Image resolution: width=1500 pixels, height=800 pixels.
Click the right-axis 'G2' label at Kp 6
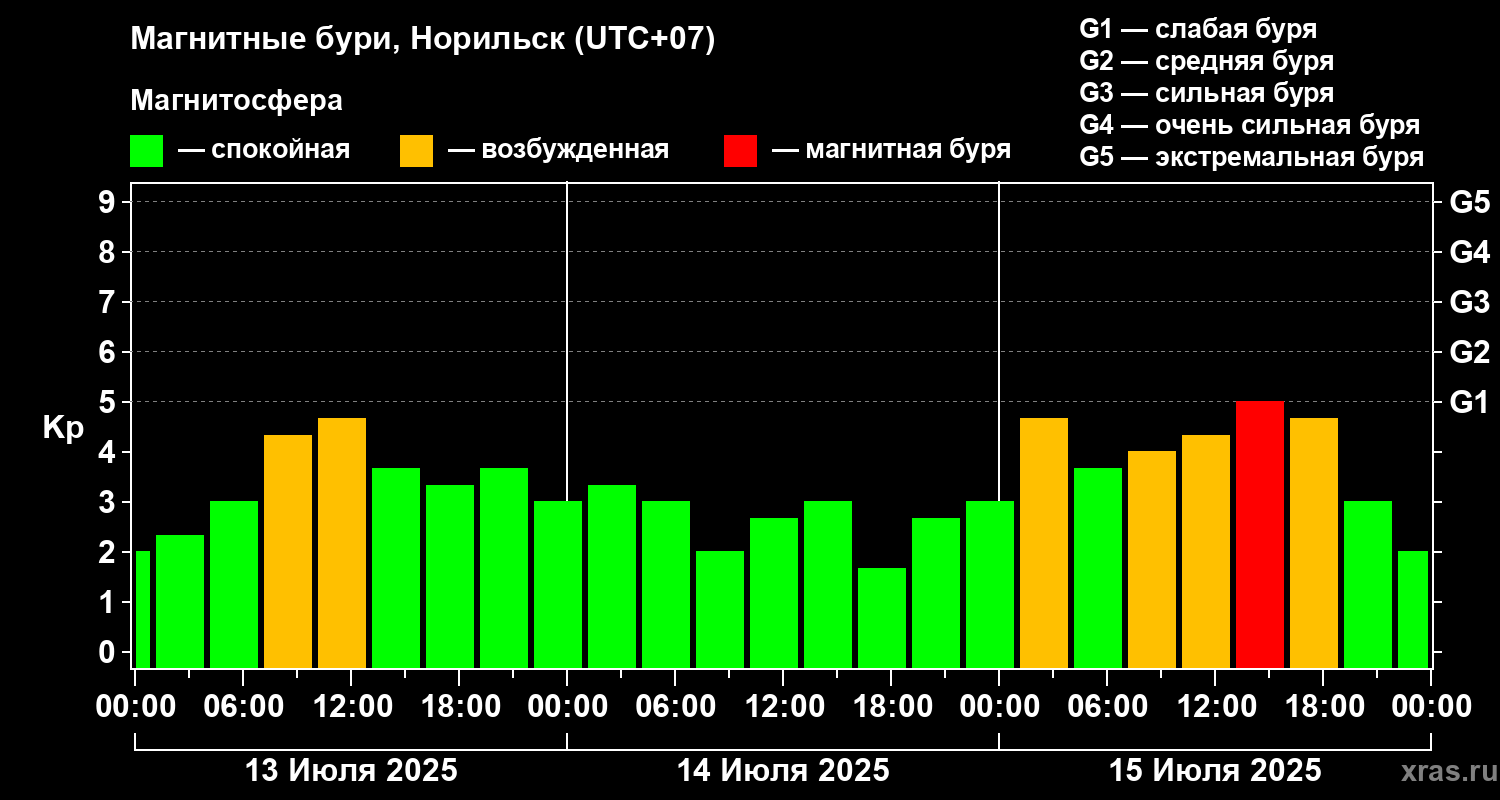(1470, 352)
